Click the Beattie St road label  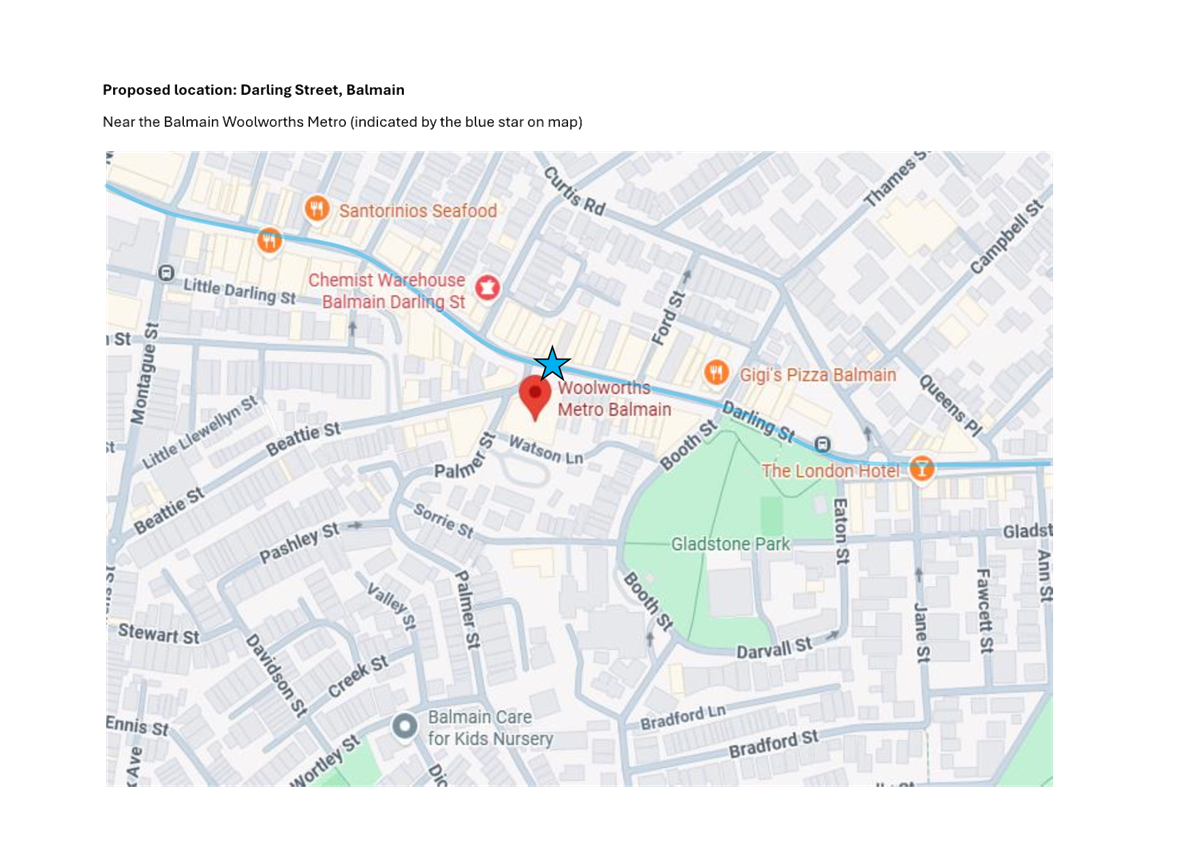click(303, 437)
